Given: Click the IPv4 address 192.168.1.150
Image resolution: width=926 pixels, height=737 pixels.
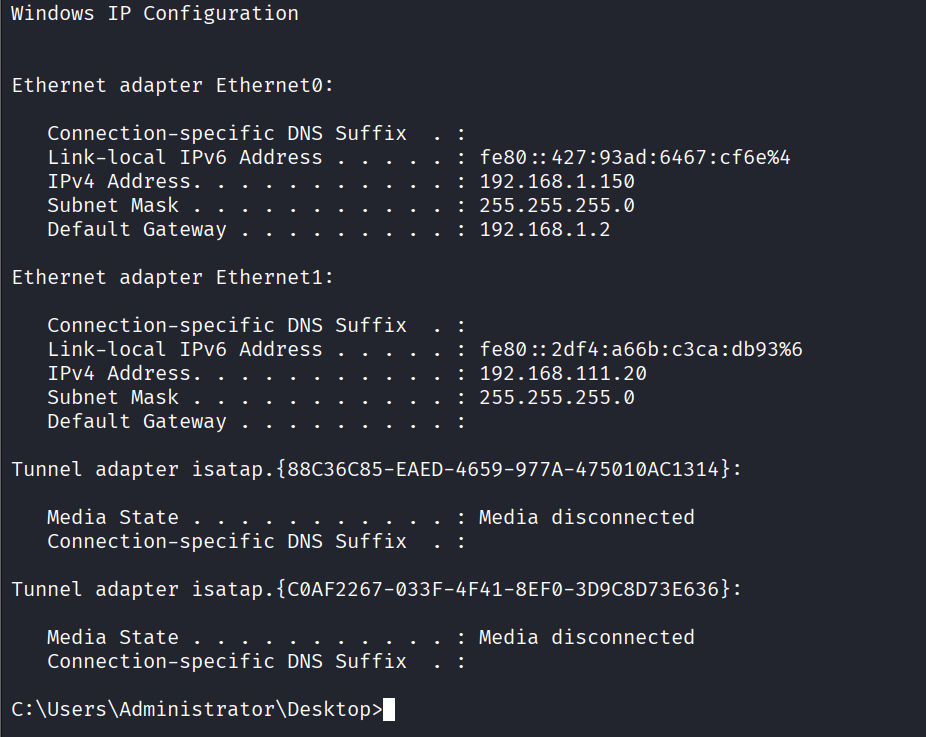Looking at the screenshot, I should tap(557, 181).
